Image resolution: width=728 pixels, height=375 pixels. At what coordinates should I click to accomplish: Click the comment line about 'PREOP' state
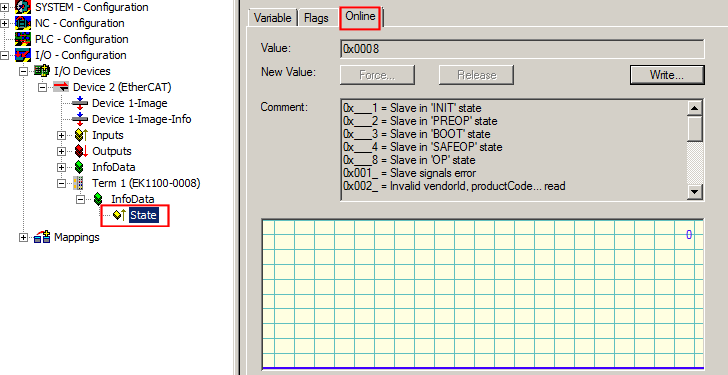pos(420,121)
